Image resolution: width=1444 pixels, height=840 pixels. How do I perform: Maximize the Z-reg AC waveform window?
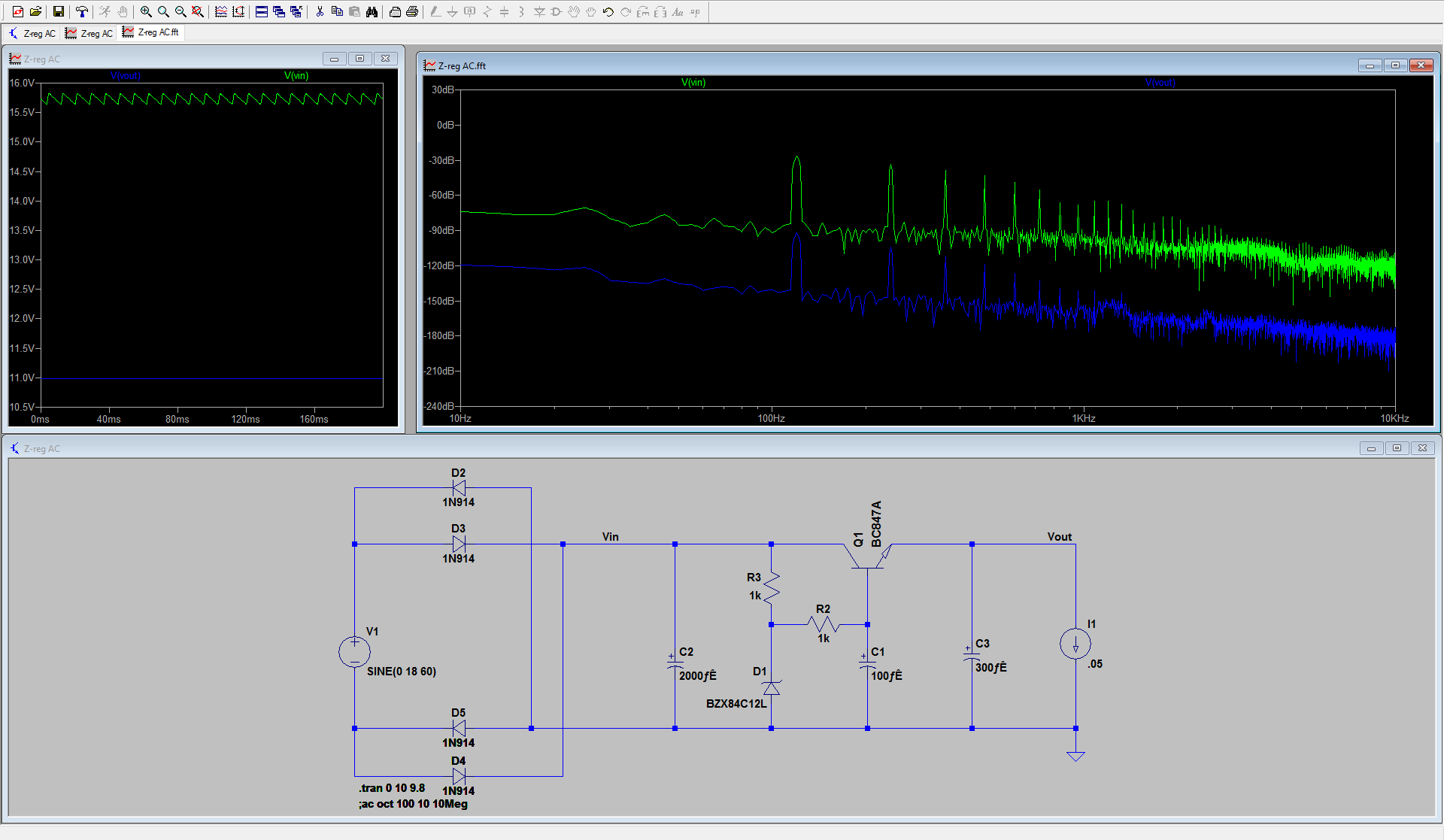pos(359,59)
